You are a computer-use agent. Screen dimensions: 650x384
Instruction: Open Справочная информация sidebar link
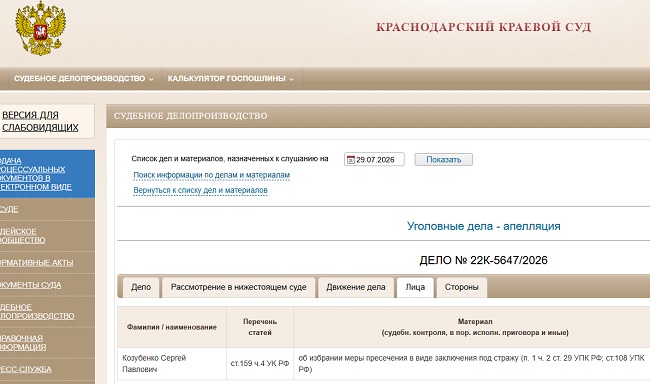click(23, 343)
